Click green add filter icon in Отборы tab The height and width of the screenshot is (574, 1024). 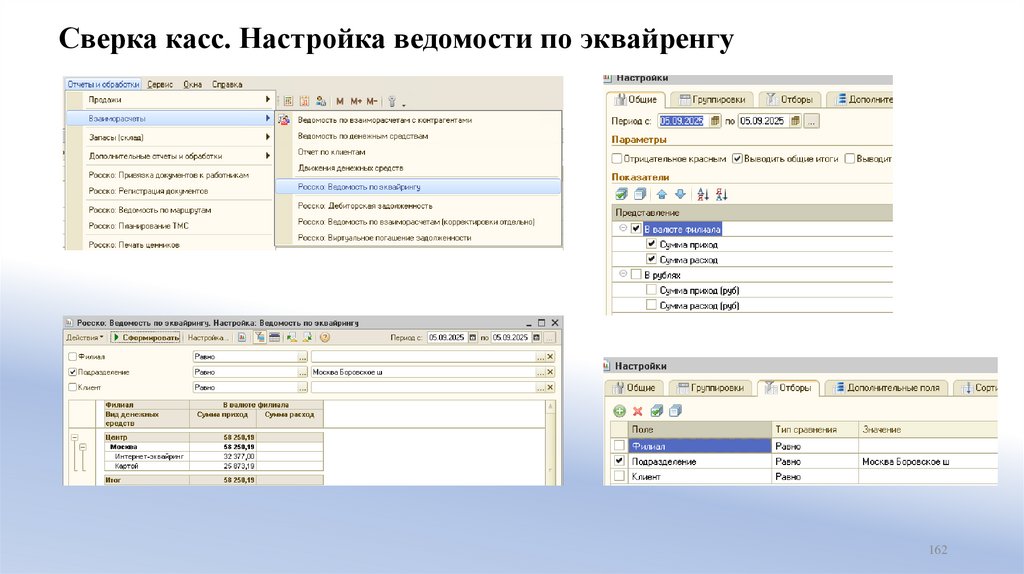tap(619, 411)
